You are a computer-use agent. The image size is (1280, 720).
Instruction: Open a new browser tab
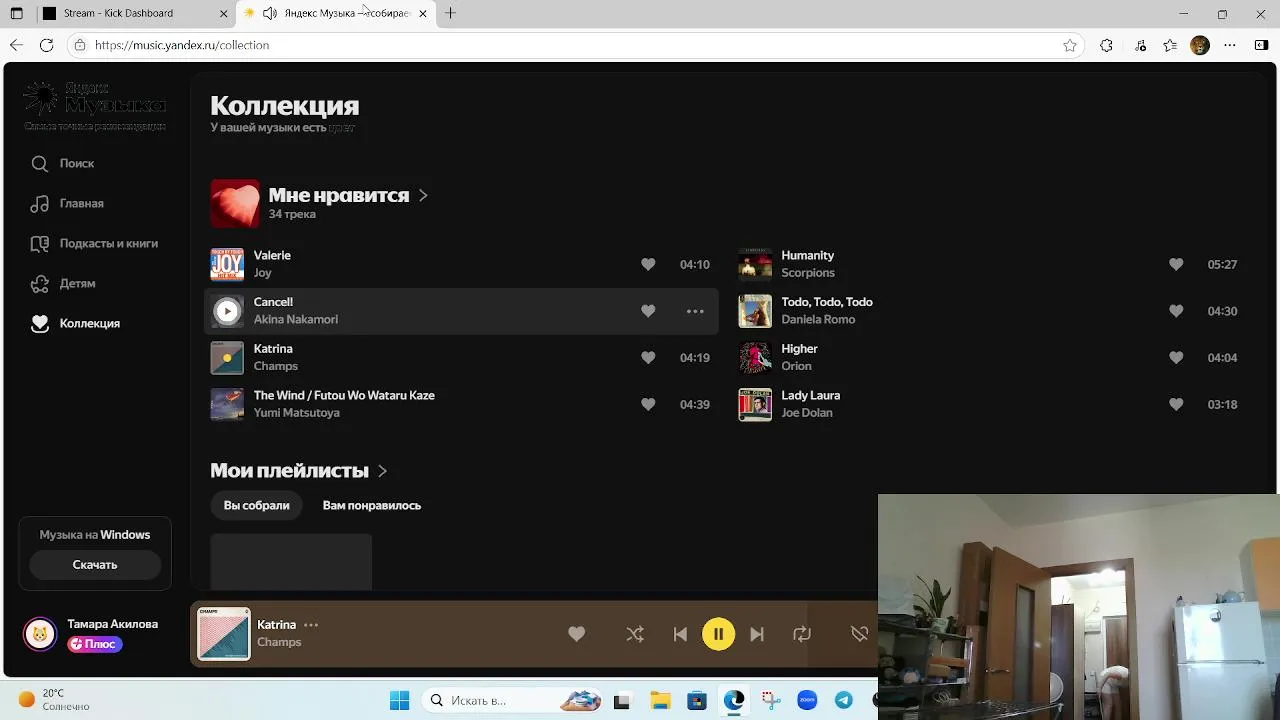coord(450,13)
